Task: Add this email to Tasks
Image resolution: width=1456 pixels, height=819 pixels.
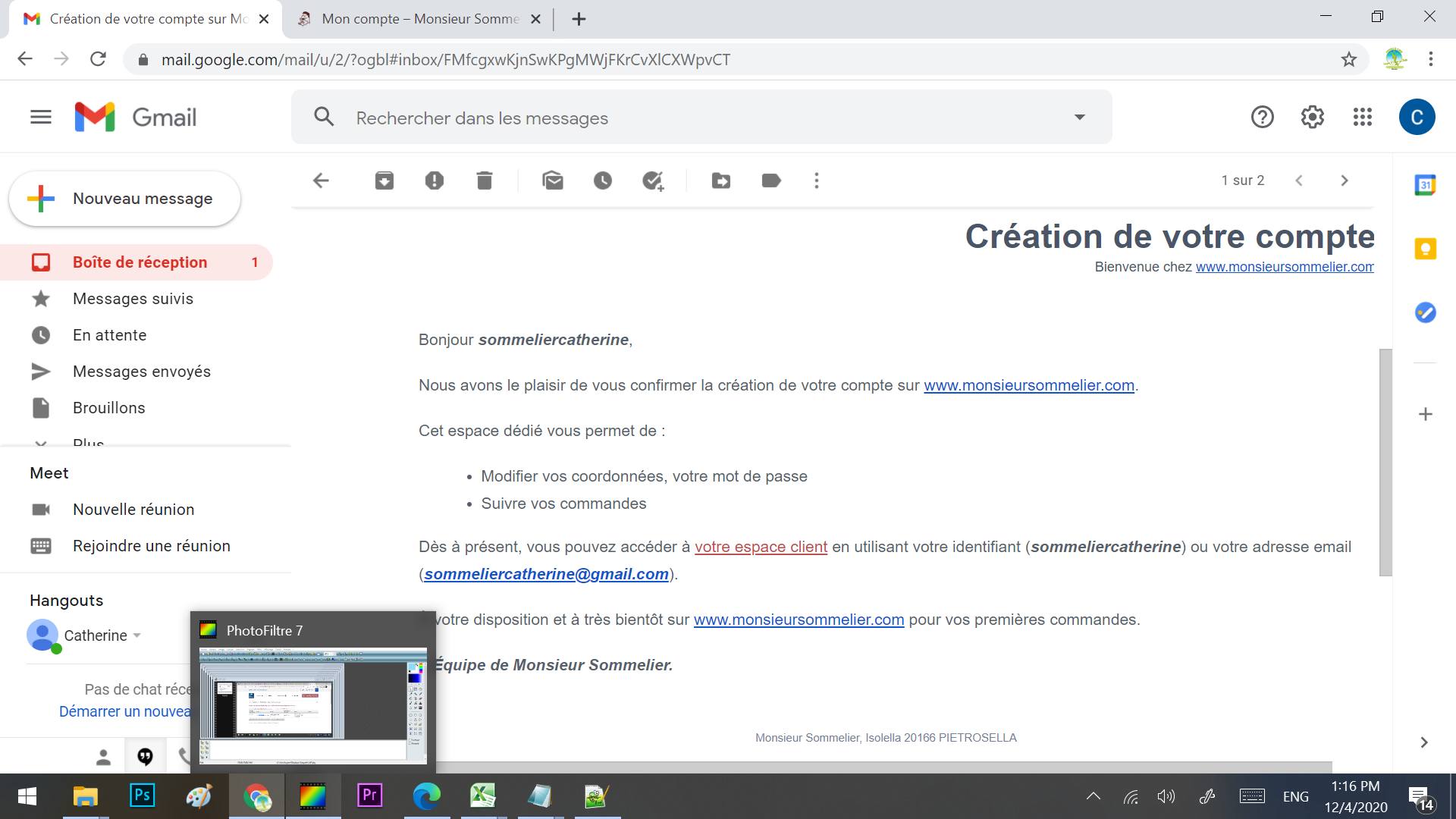Action: 653,180
